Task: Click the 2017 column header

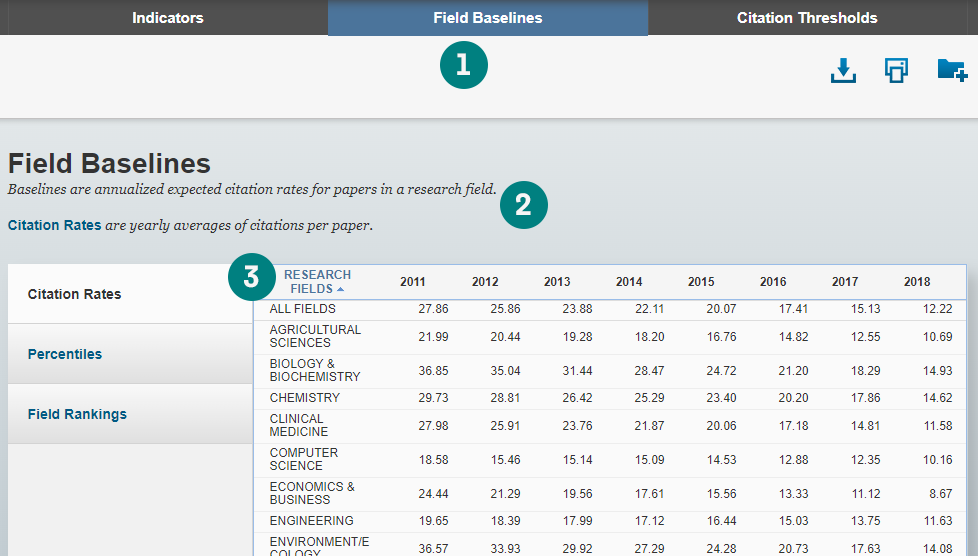Action: (845, 281)
